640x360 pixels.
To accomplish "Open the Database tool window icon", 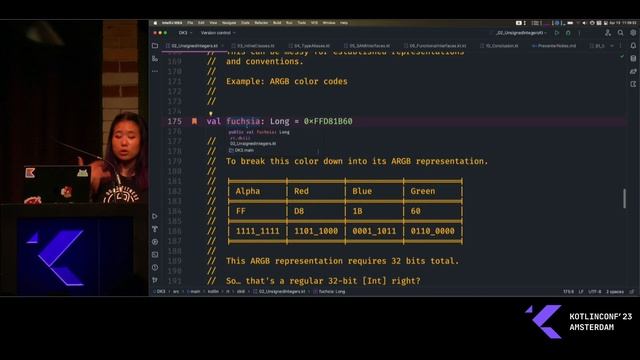I will pos(633,59).
